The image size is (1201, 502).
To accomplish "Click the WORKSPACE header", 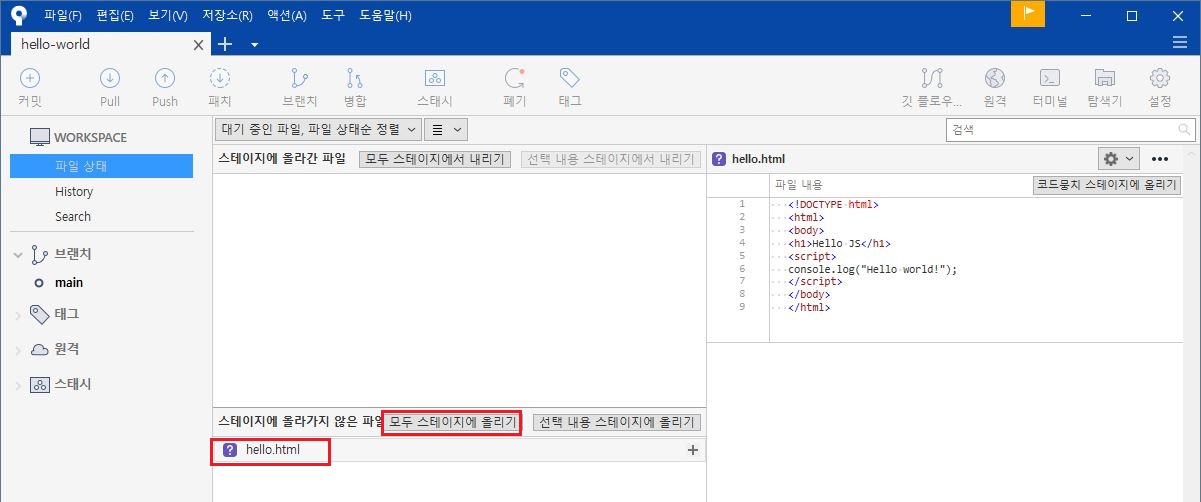I will pyautogui.click(x=78, y=137).
